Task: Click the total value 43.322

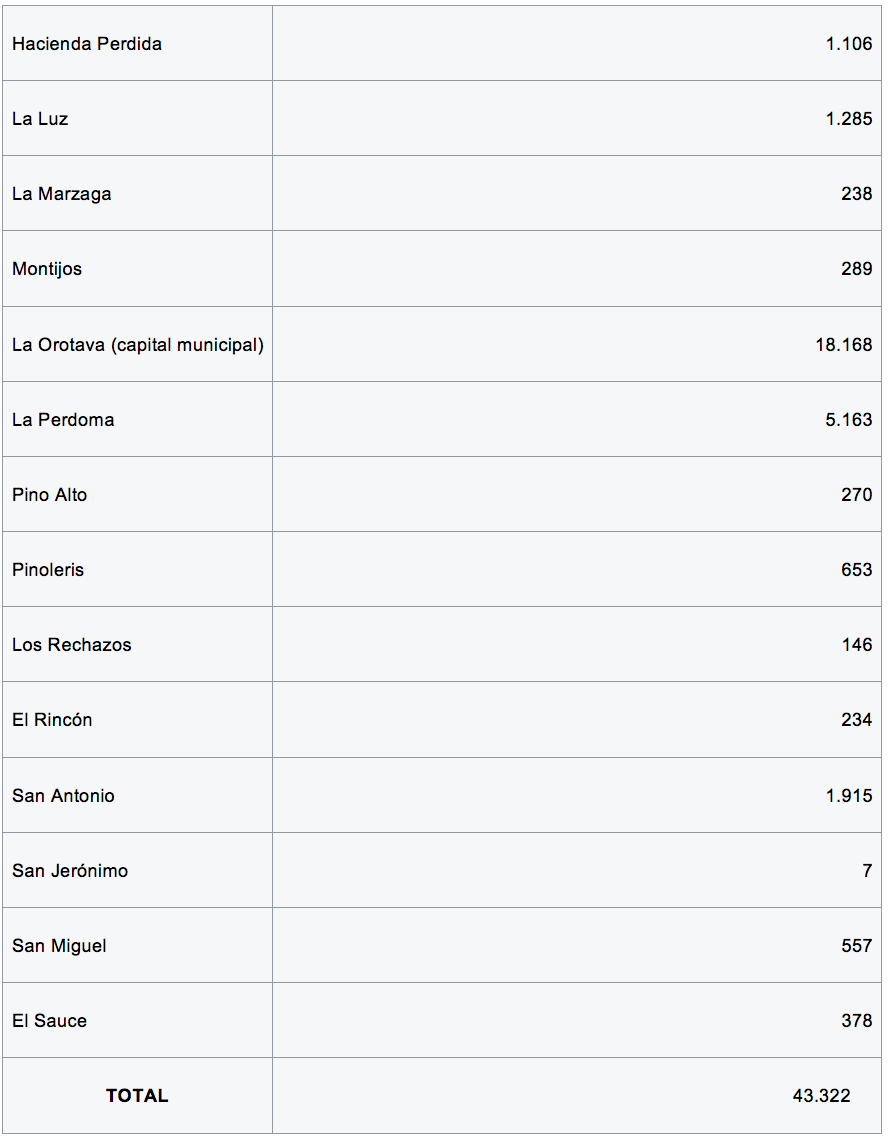Action: click(821, 1096)
